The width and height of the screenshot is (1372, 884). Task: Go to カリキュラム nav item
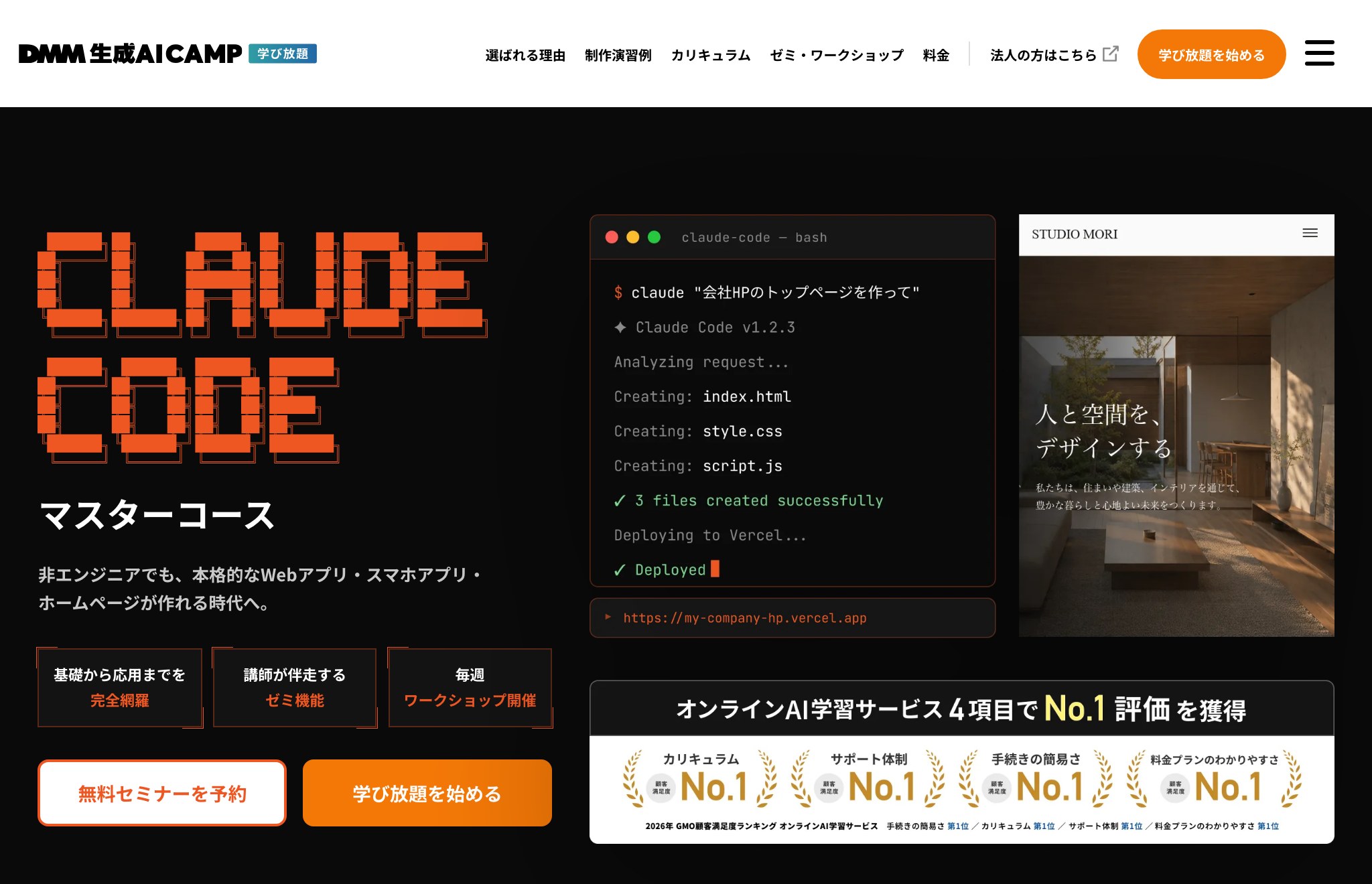click(710, 55)
